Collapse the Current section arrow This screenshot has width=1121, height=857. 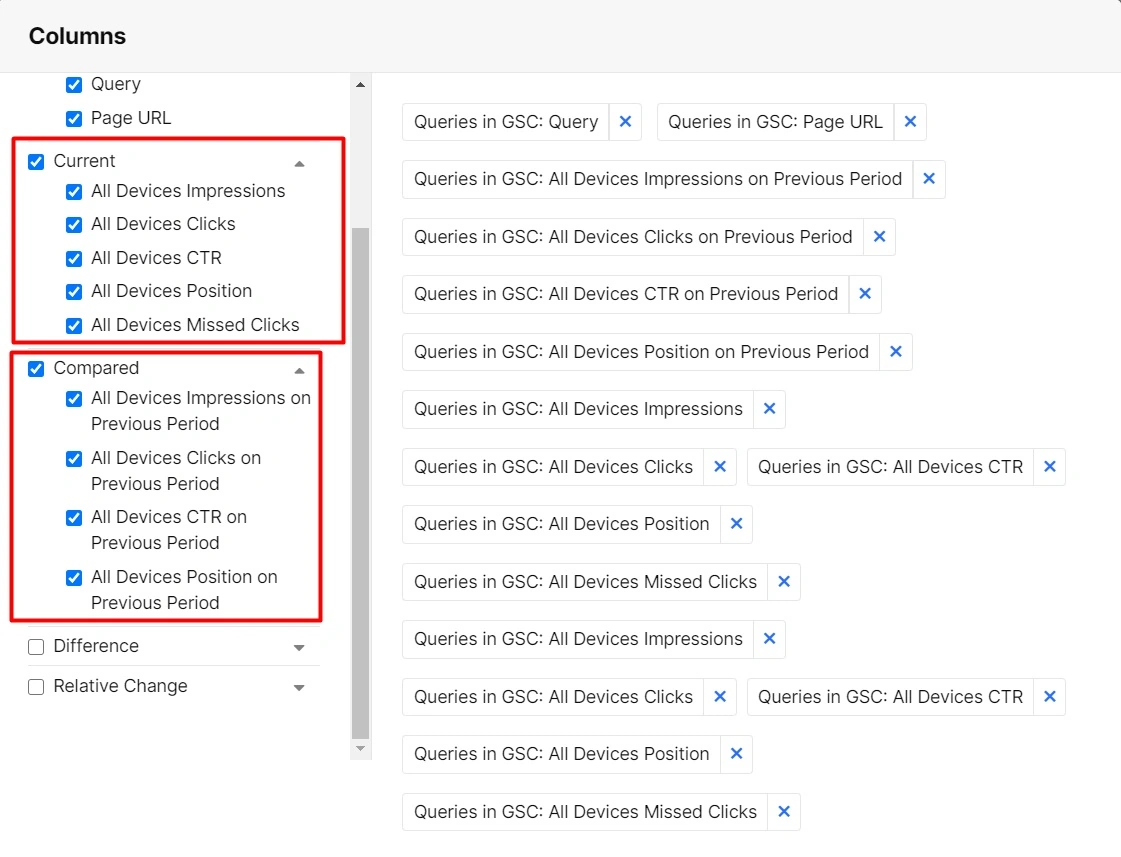pyautogui.click(x=299, y=163)
